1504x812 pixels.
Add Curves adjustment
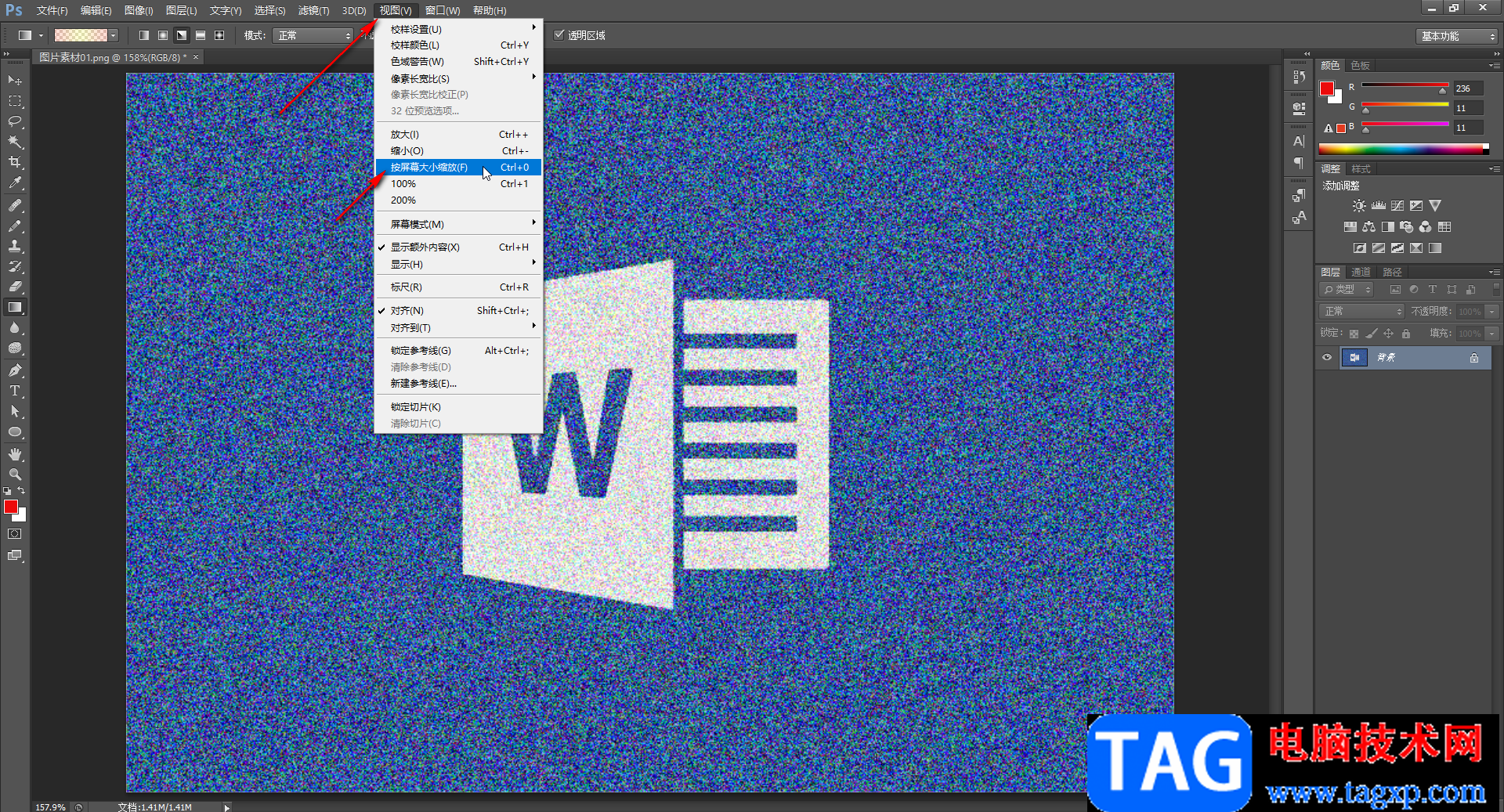tap(1397, 206)
